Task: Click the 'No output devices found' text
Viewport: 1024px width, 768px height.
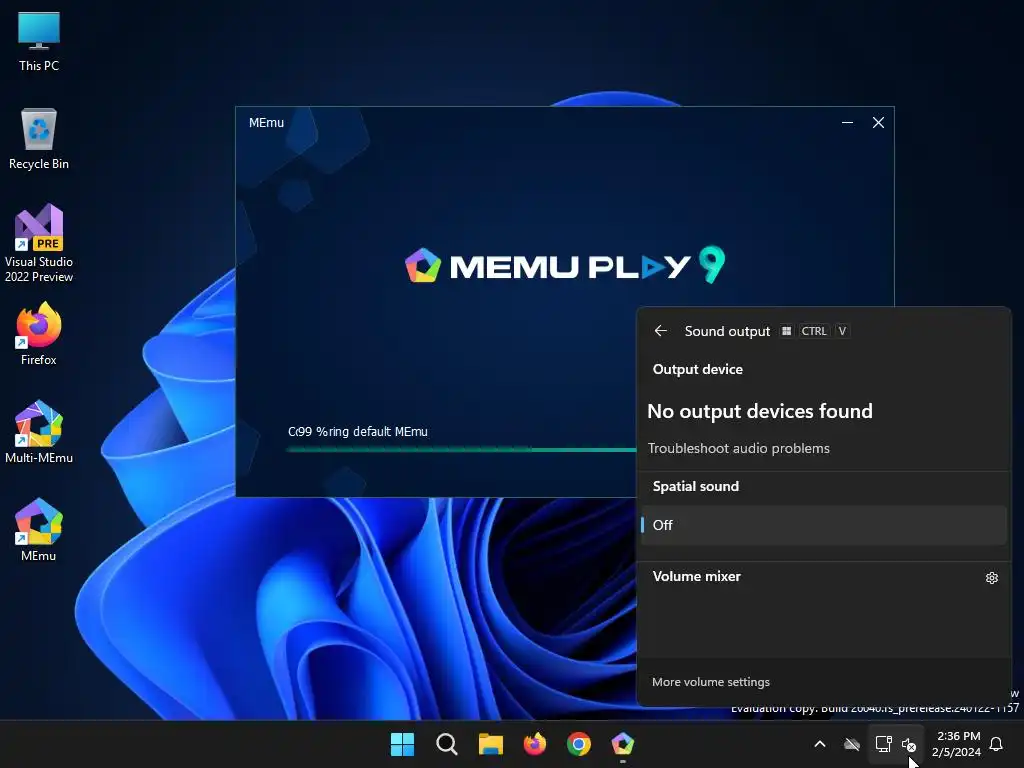Action: 760,411
